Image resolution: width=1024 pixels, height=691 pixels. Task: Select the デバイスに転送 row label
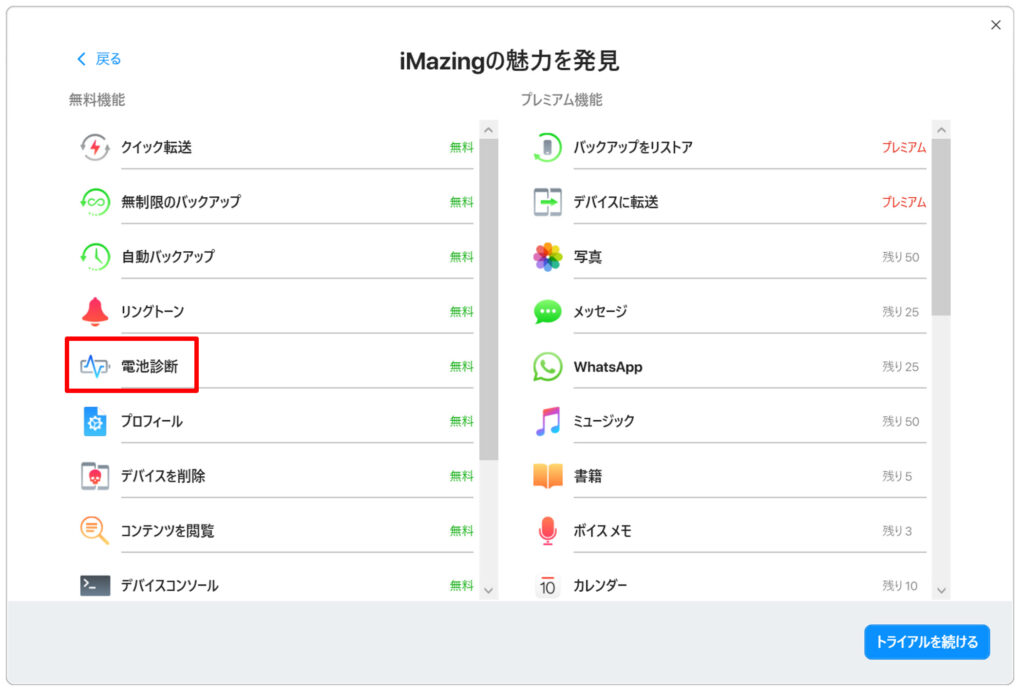(616, 202)
